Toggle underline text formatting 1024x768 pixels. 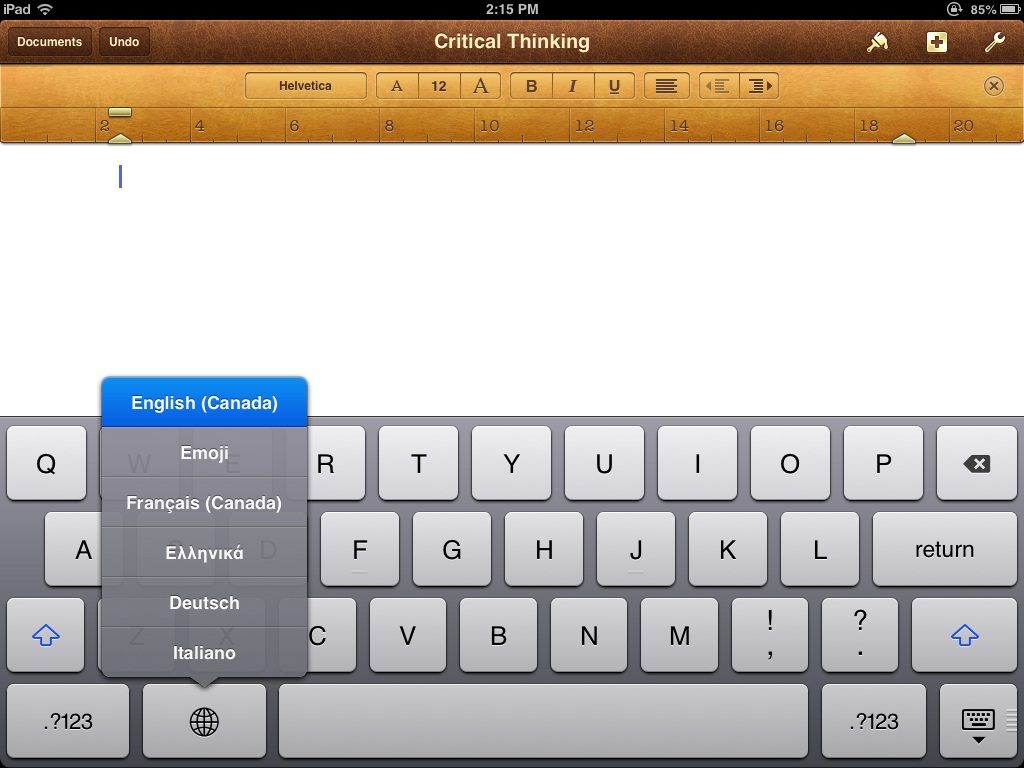[x=614, y=86]
